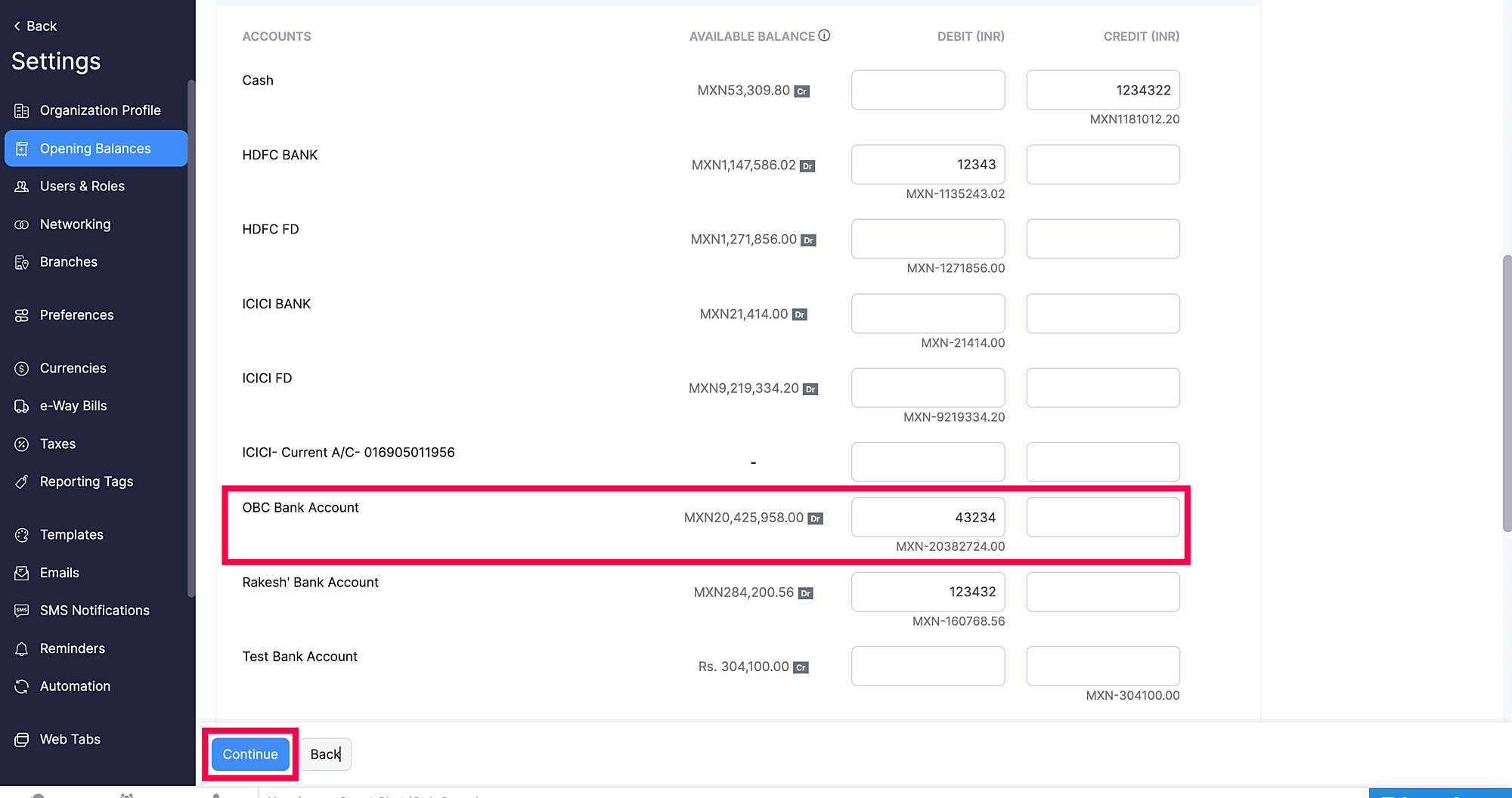Click the e-Way Bills truck icon

click(x=22, y=407)
